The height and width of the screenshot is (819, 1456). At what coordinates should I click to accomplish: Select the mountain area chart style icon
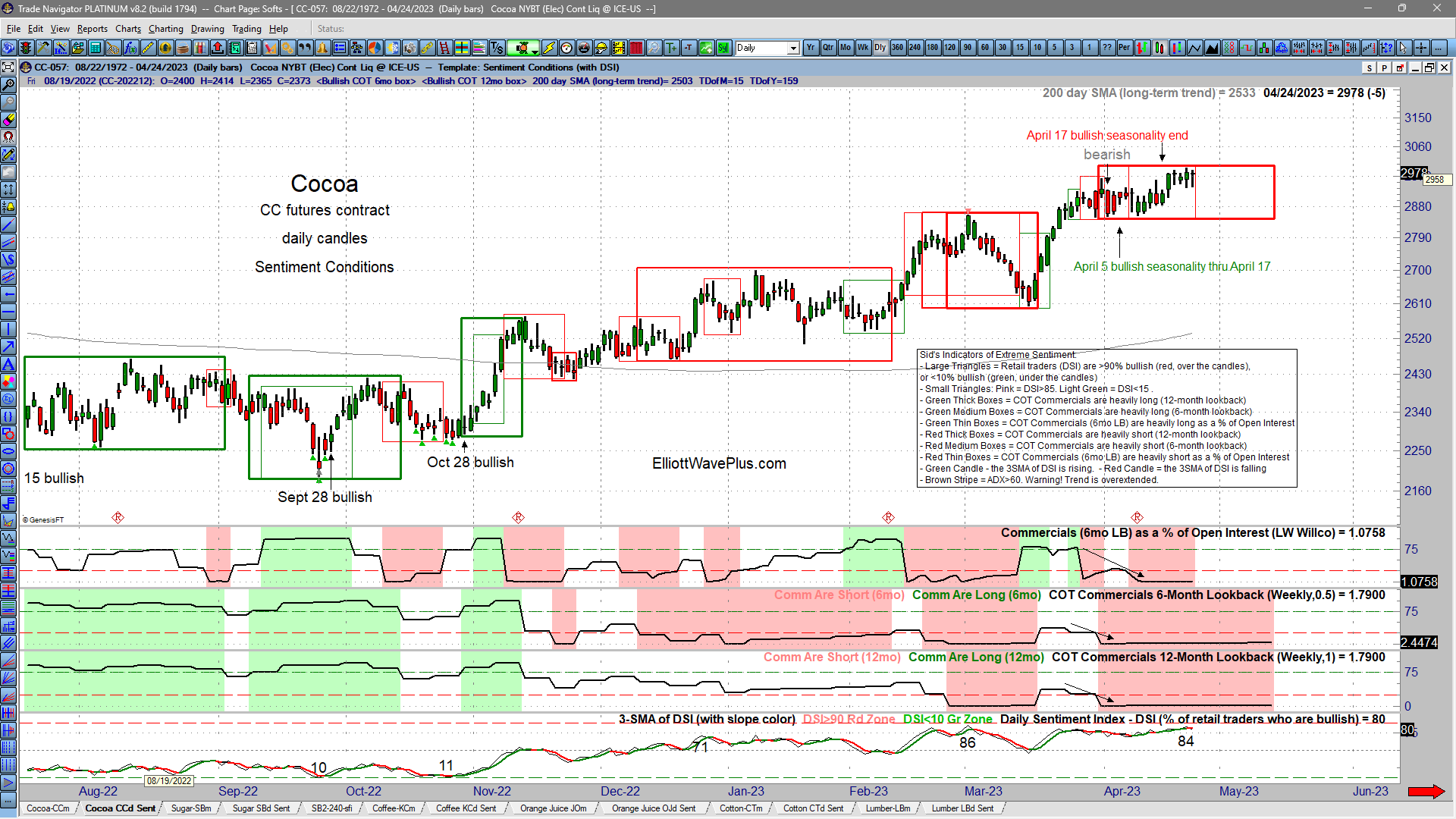(1212, 48)
